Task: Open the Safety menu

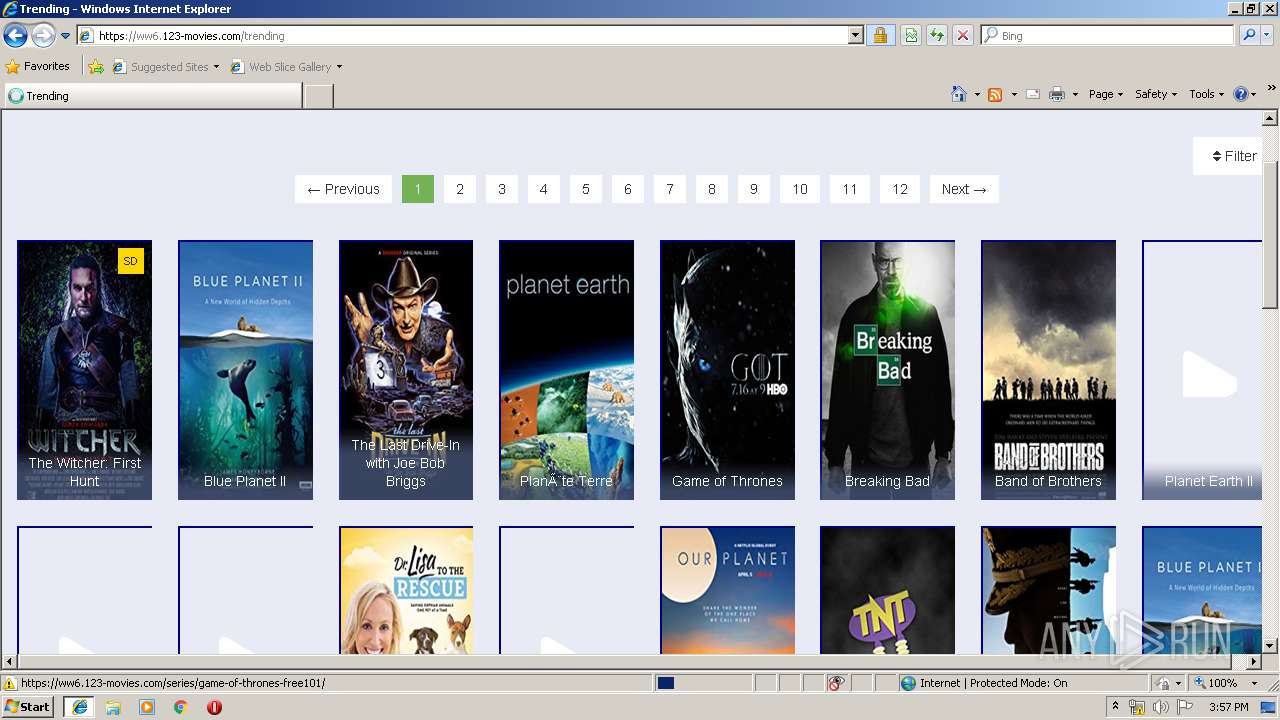Action: pos(1156,94)
